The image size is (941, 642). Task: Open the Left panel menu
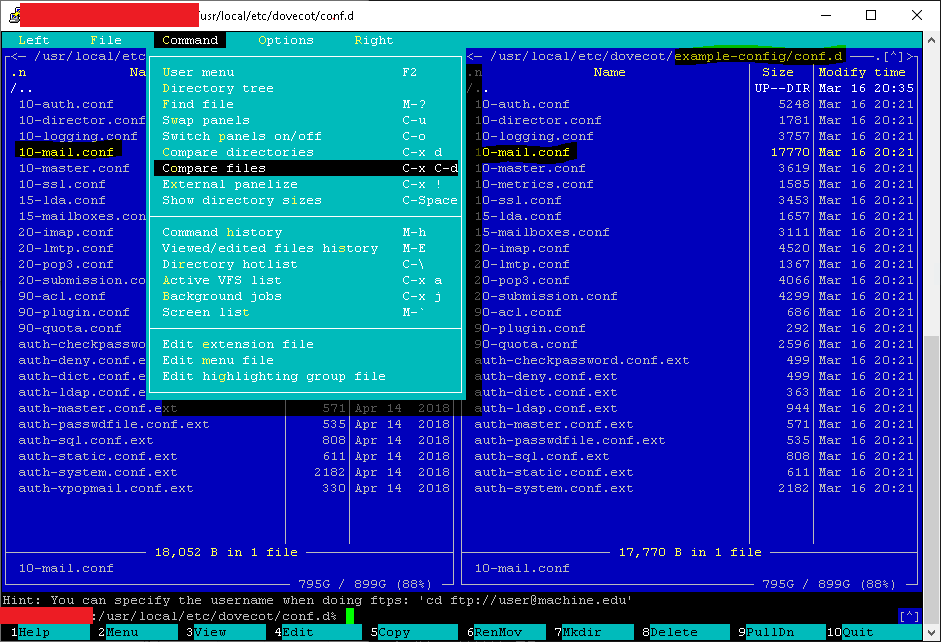click(33, 40)
